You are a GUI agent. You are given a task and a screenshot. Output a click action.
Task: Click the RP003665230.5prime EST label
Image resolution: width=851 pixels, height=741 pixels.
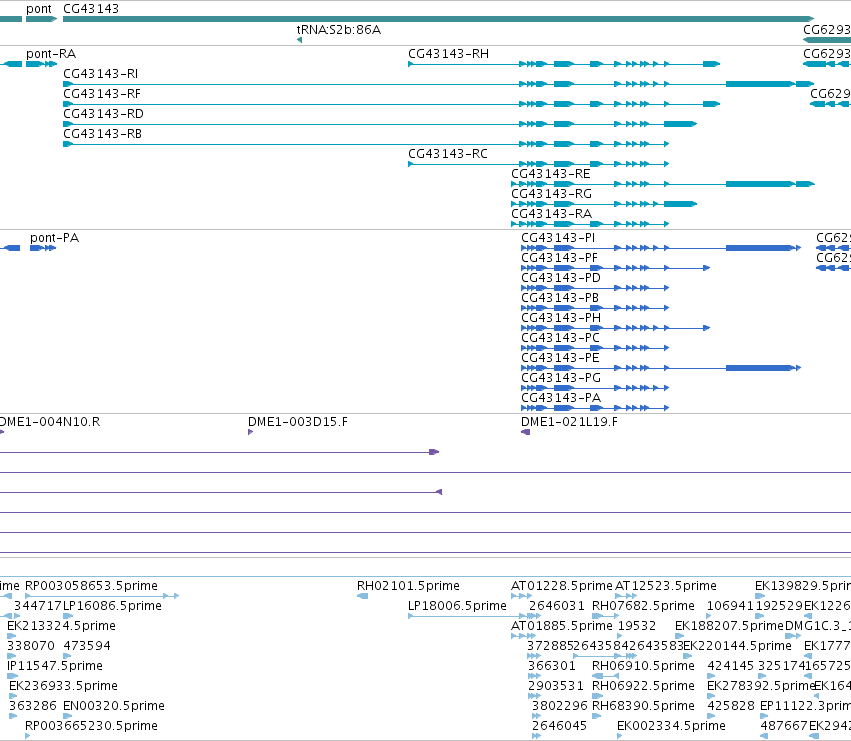click(91, 726)
